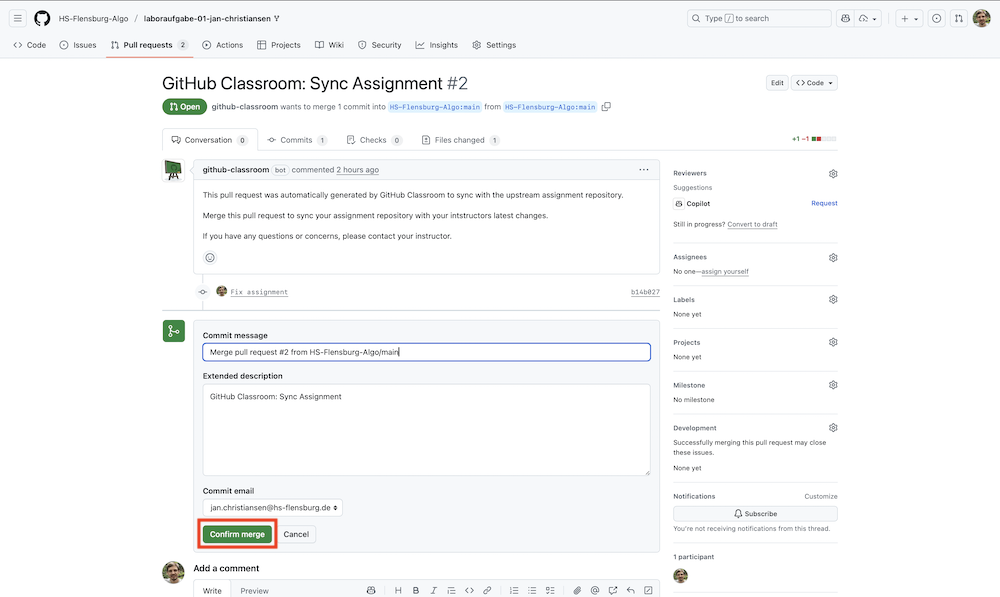This screenshot has height=597, width=1000.
Task: Expand the create new plus dropdown
Action: [909, 18]
